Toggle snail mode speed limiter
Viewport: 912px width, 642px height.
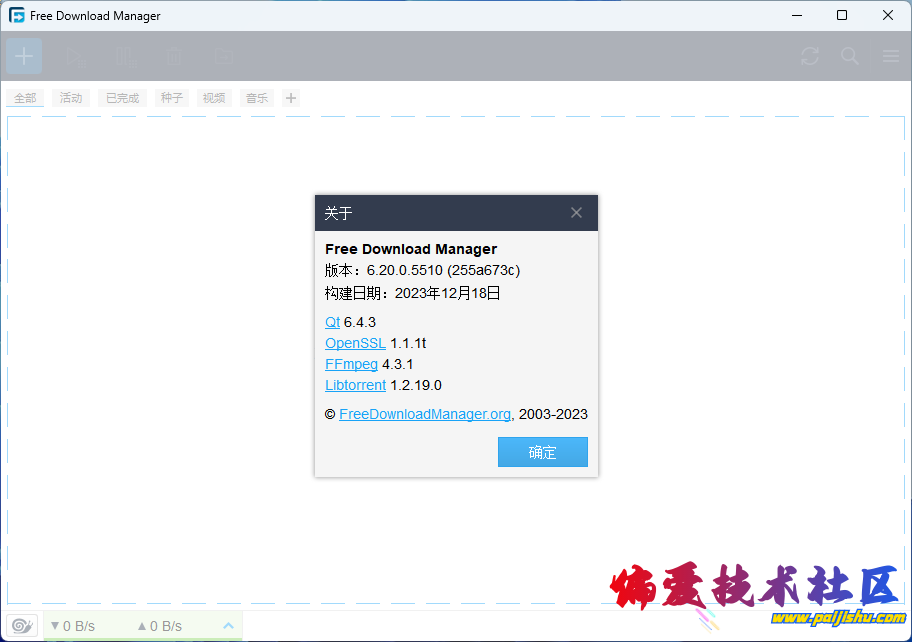coord(23,626)
